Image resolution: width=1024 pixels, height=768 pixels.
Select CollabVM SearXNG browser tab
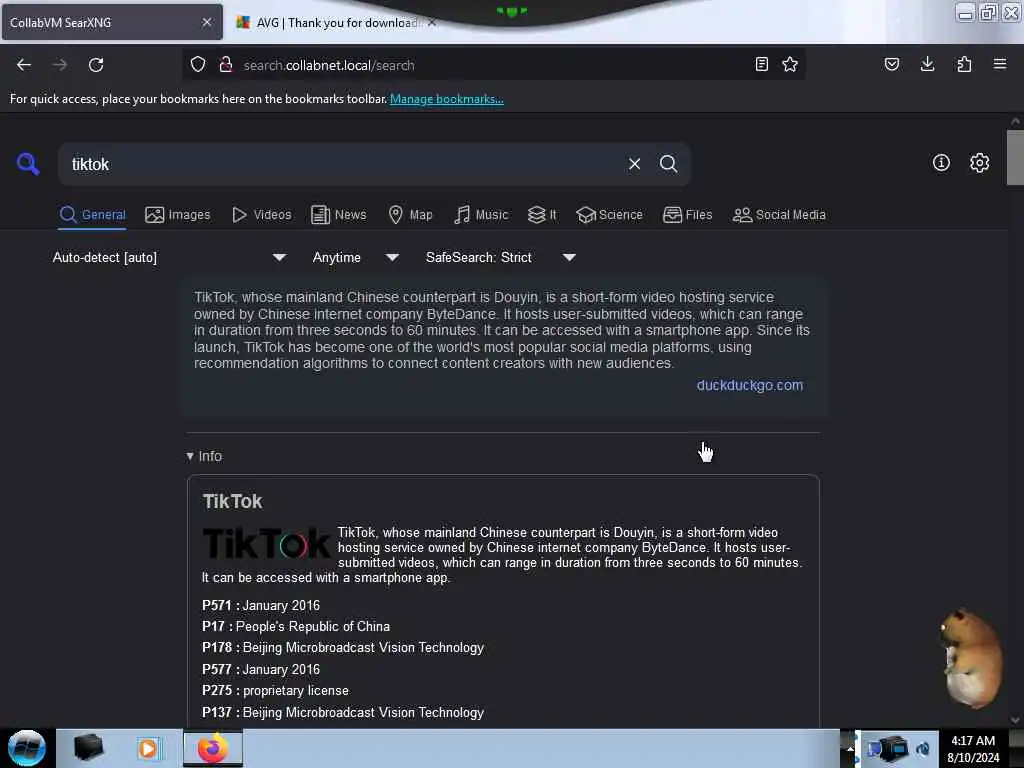112,22
